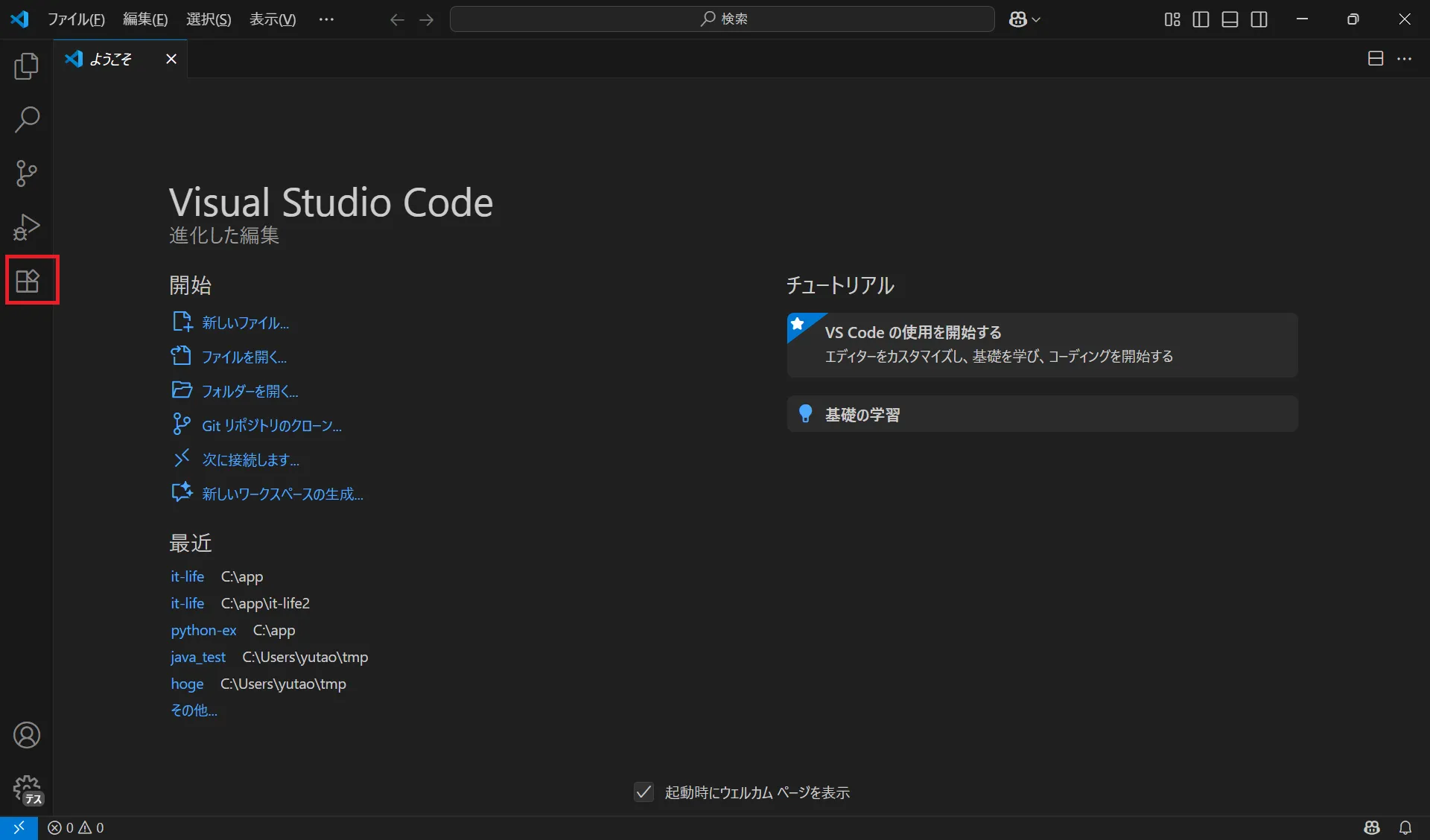Toggle the secondary side bar visibility

click(1259, 19)
